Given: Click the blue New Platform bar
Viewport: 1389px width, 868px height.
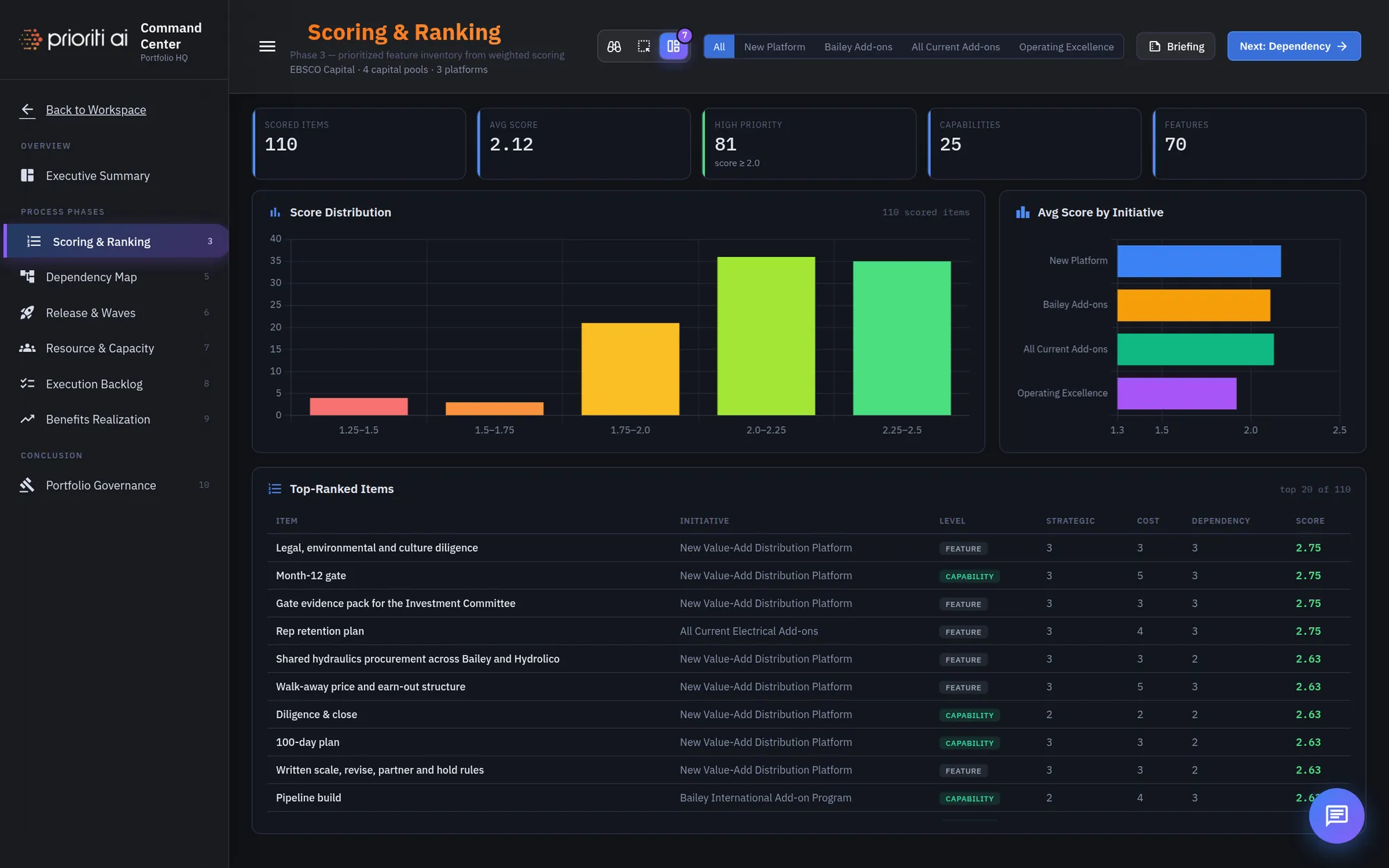Looking at the screenshot, I should [1199, 261].
